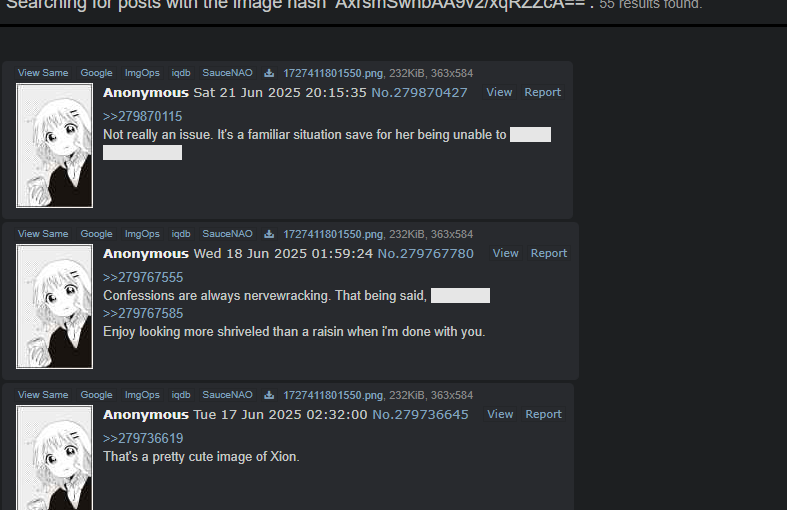Reveal spoiler text after 'That being said,'

(460, 296)
